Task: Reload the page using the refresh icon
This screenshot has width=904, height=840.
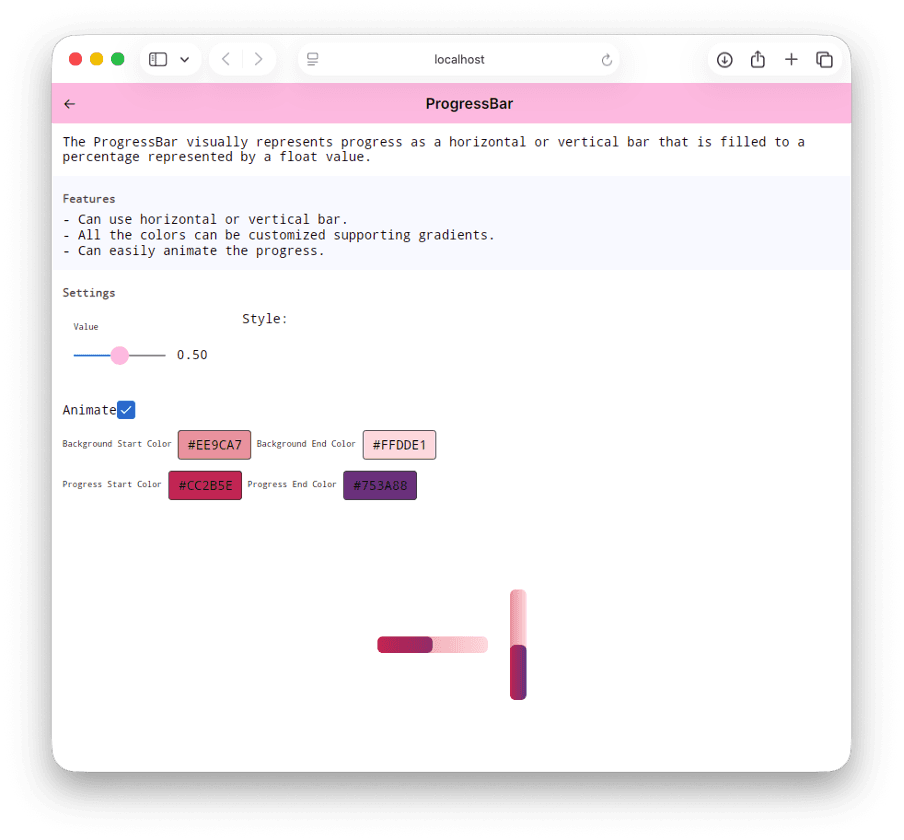Action: click(x=606, y=60)
